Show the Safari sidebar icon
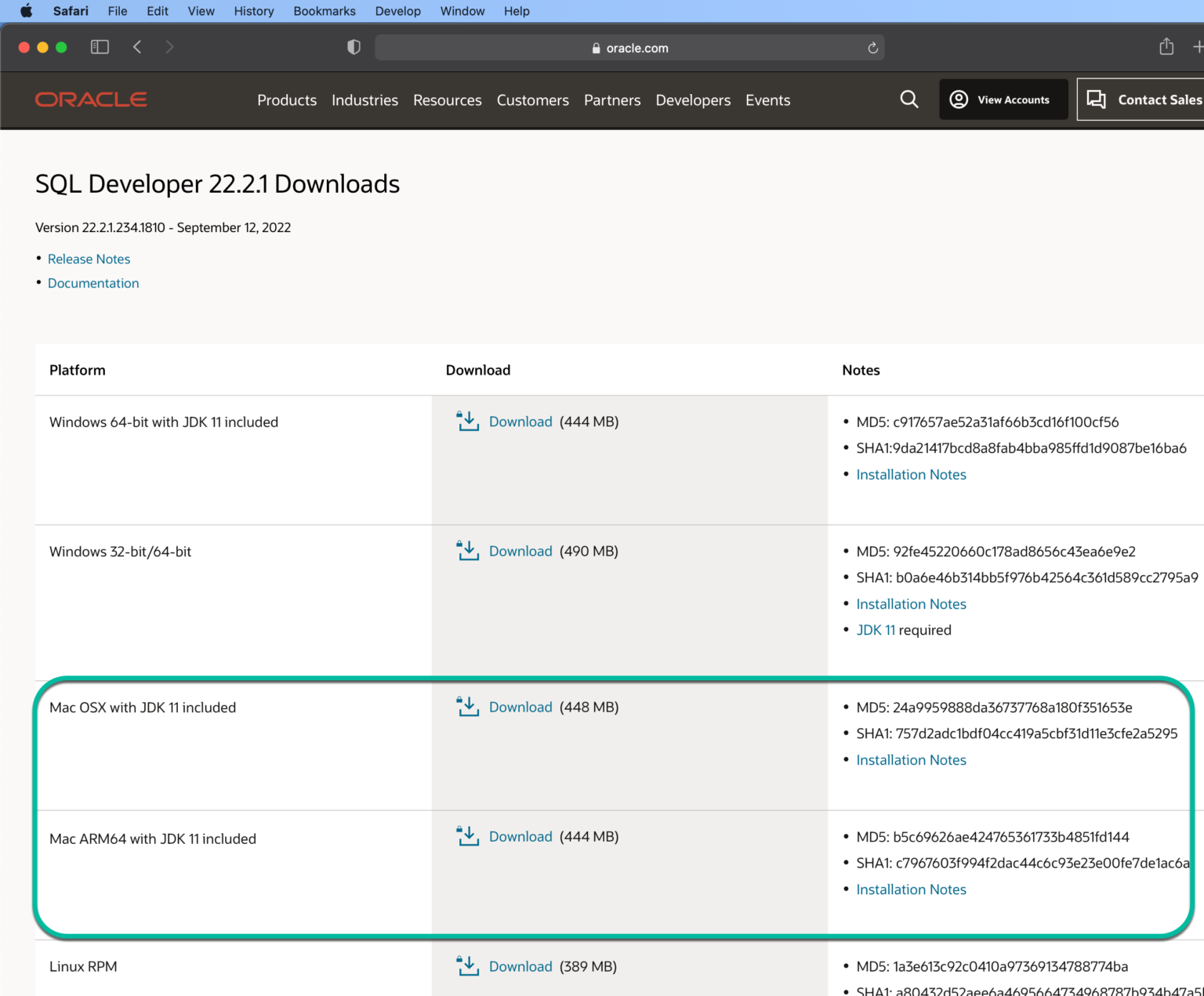 coord(100,46)
